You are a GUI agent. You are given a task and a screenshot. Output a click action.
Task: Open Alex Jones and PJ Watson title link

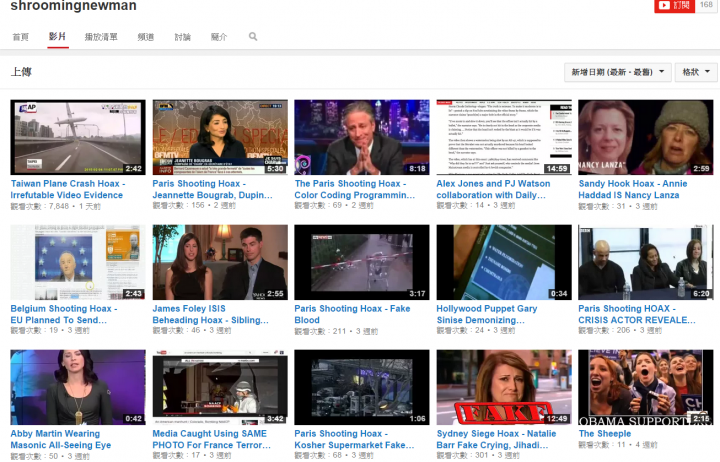493,189
